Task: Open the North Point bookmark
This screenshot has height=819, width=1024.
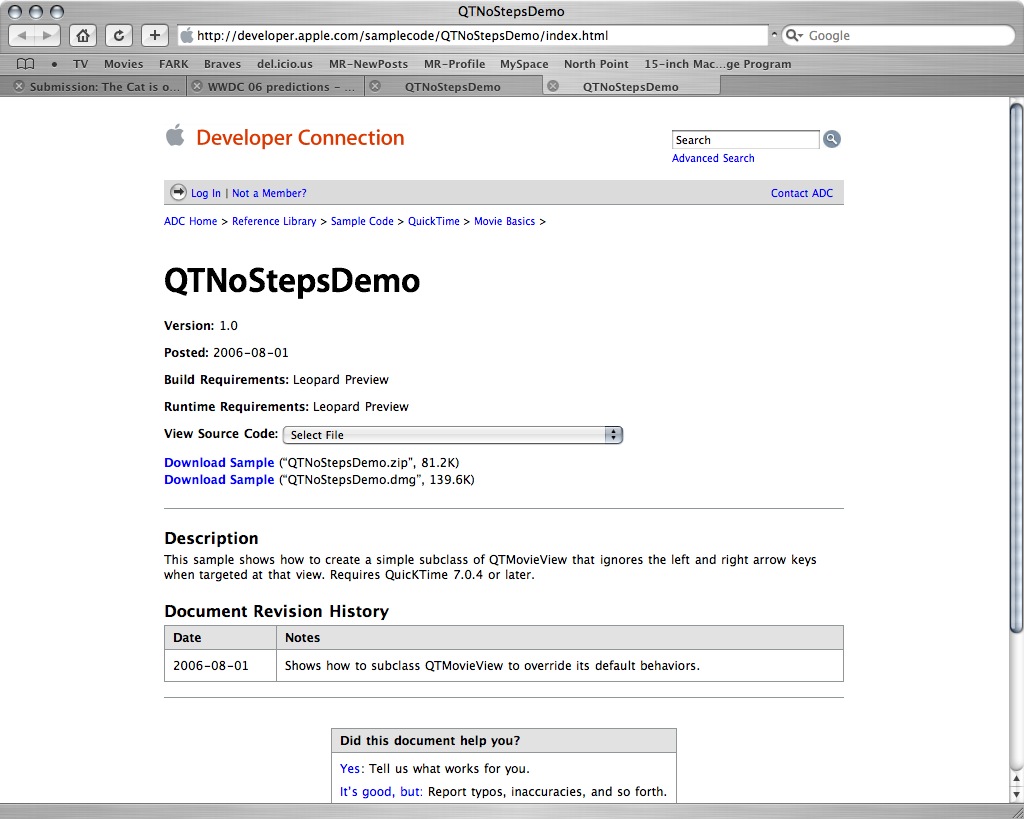Action: click(596, 64)
